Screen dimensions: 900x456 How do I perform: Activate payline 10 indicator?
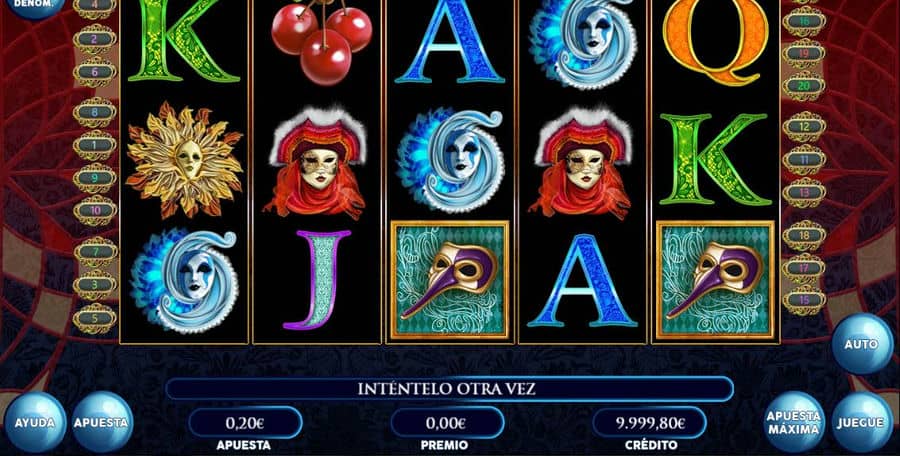pos(95,211)
